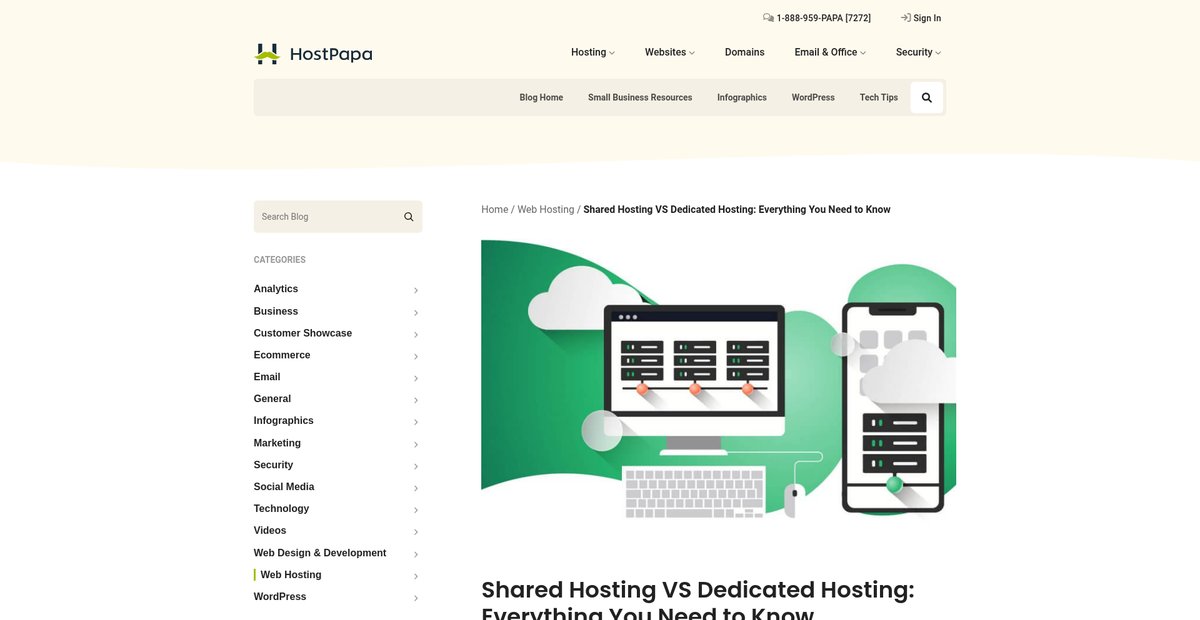
Task: Click the article title heading
Action: (x=698, y=599)
